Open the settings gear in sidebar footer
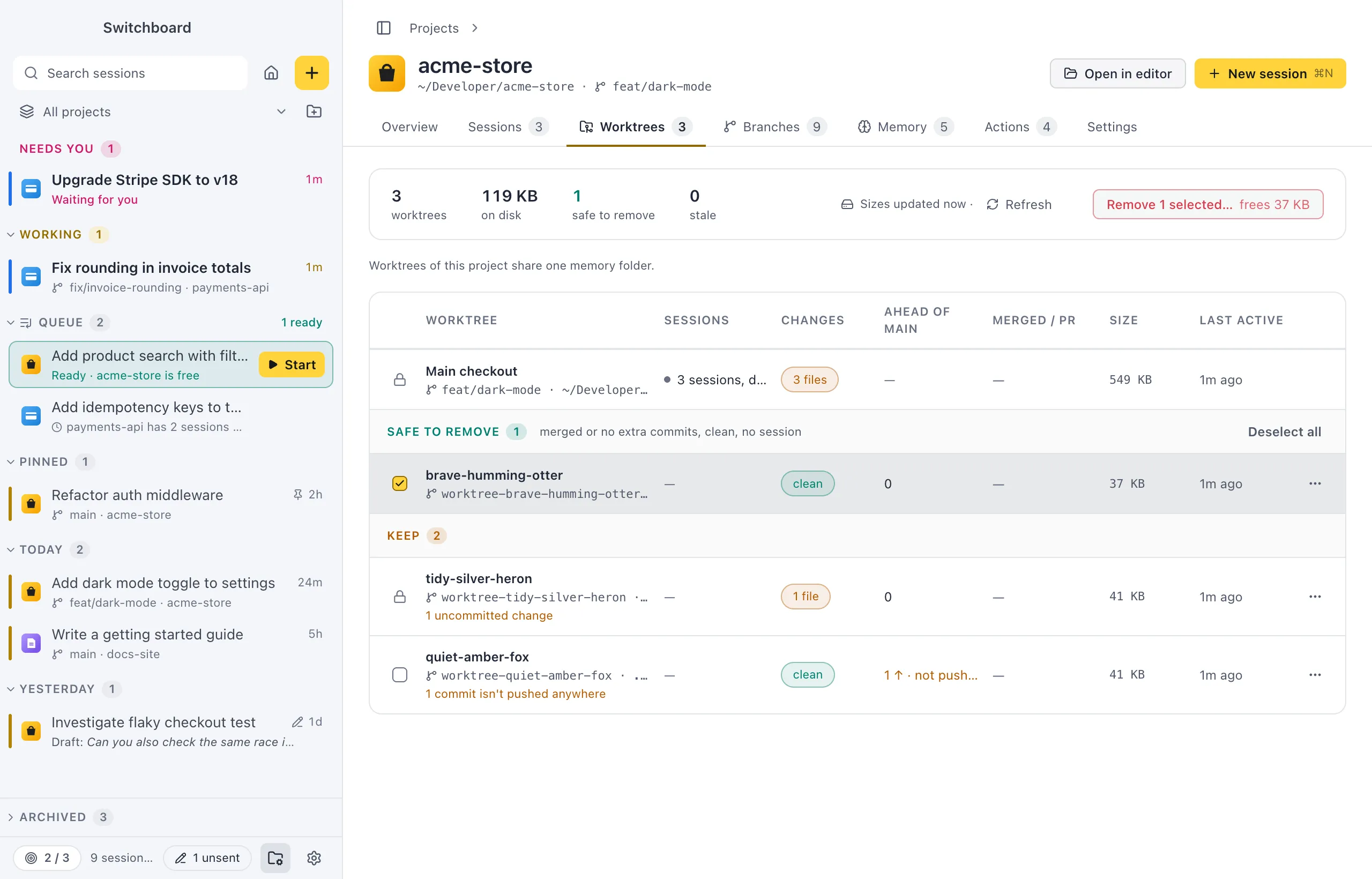This screenshot has height=879, width=1372. pyautogui.click(x=314, y=858)
